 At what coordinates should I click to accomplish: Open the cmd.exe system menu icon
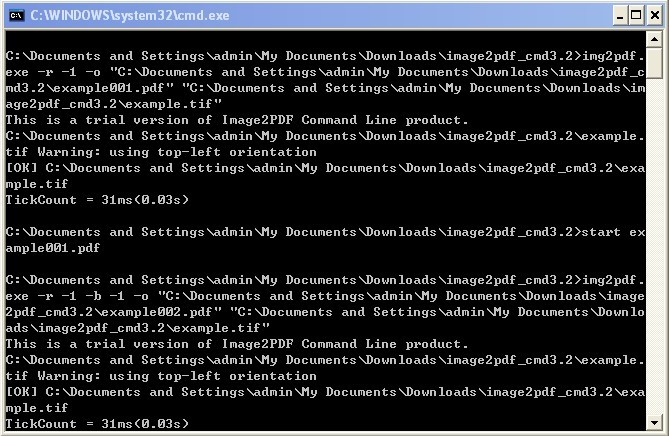(16, 16)
